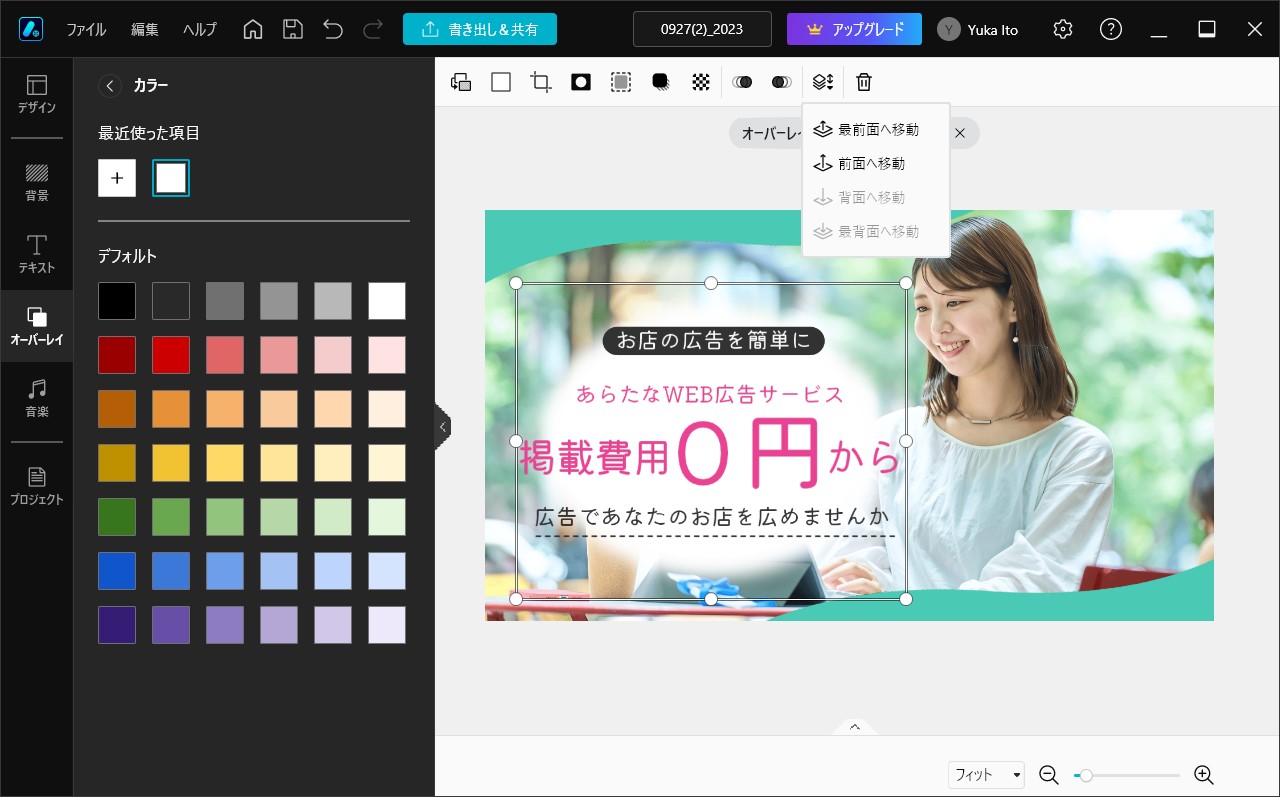Viewport: 1280px width, 797px height.
Task: Select the オーバーレイ side panel
Action: click(x=37, y=326)
